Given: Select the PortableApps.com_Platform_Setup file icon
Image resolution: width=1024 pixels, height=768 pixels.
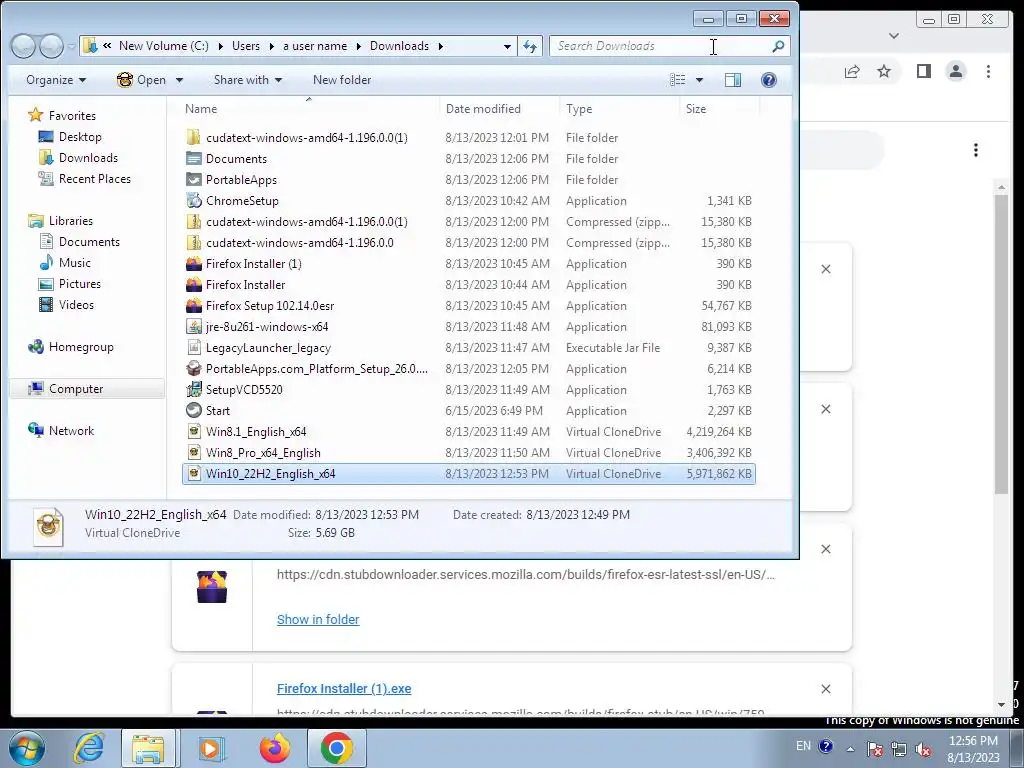Looking at the screenshot, I should click(193, 369).
